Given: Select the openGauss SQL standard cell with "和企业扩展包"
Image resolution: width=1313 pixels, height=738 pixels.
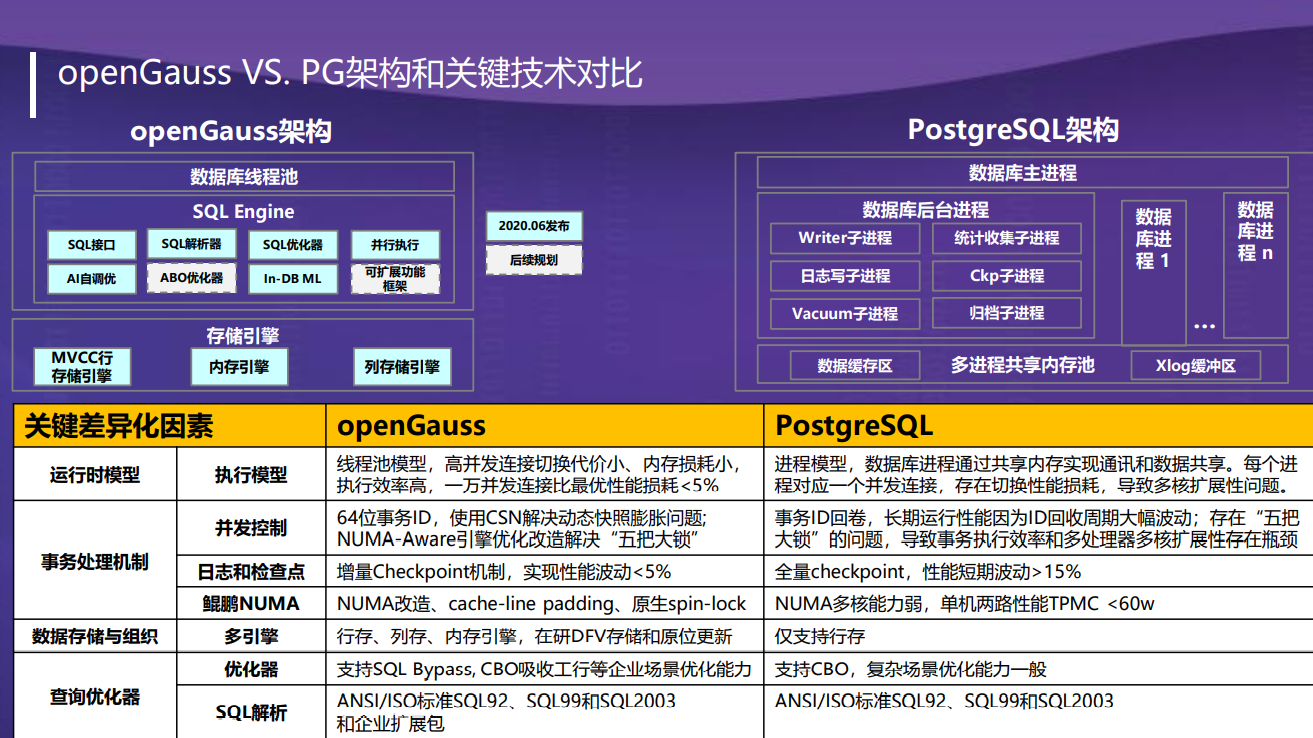Looking at the screenshot, I should (x=545, y=712).
